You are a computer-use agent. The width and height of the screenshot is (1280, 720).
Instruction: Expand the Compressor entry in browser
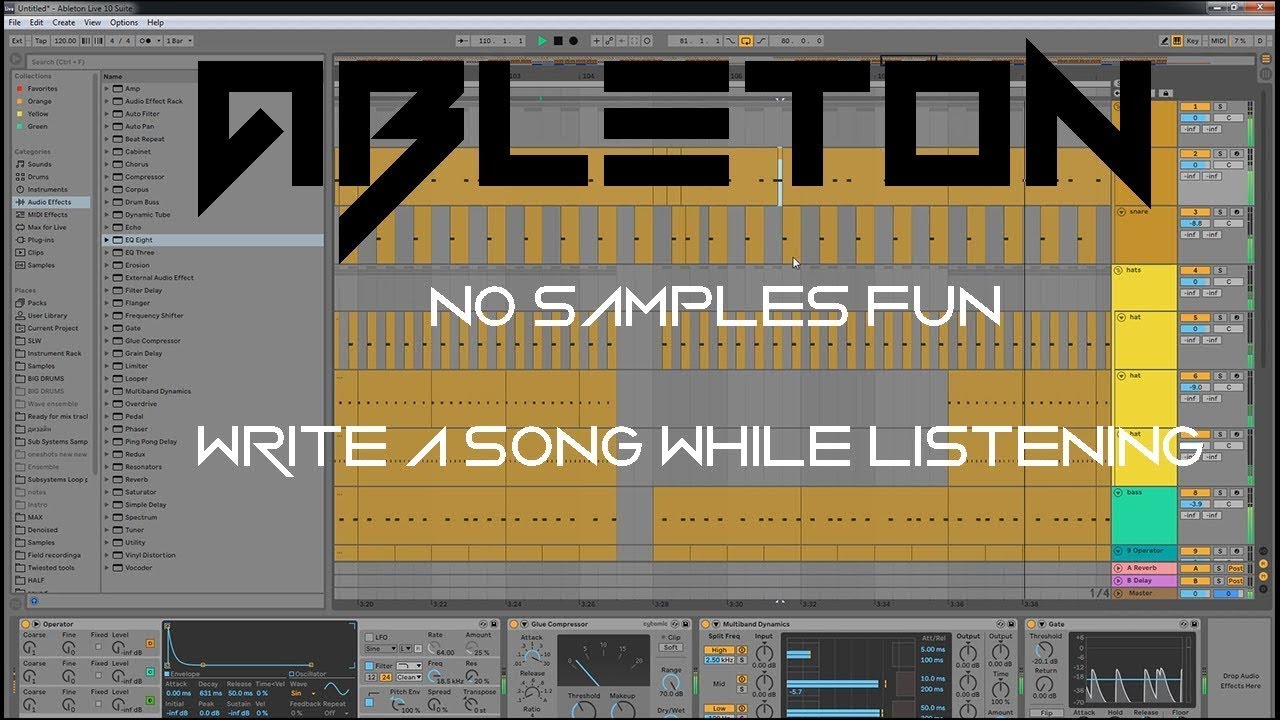[107, 177]
